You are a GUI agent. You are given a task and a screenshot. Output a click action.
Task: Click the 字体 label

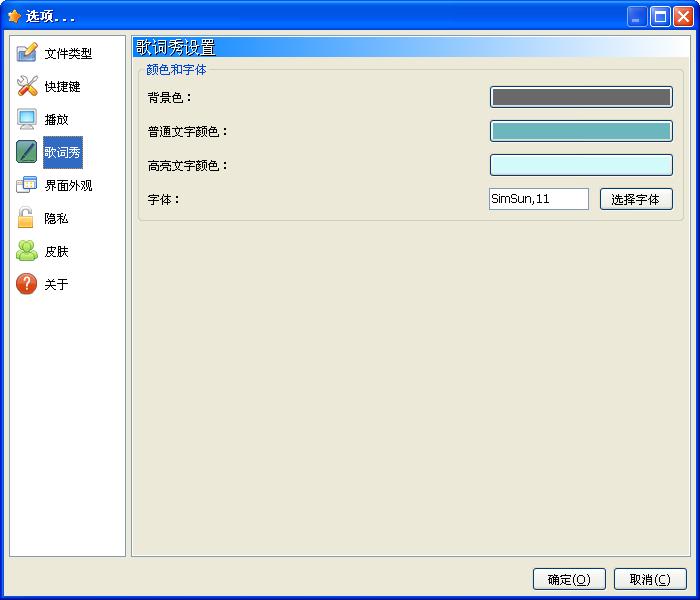[164, 200]
